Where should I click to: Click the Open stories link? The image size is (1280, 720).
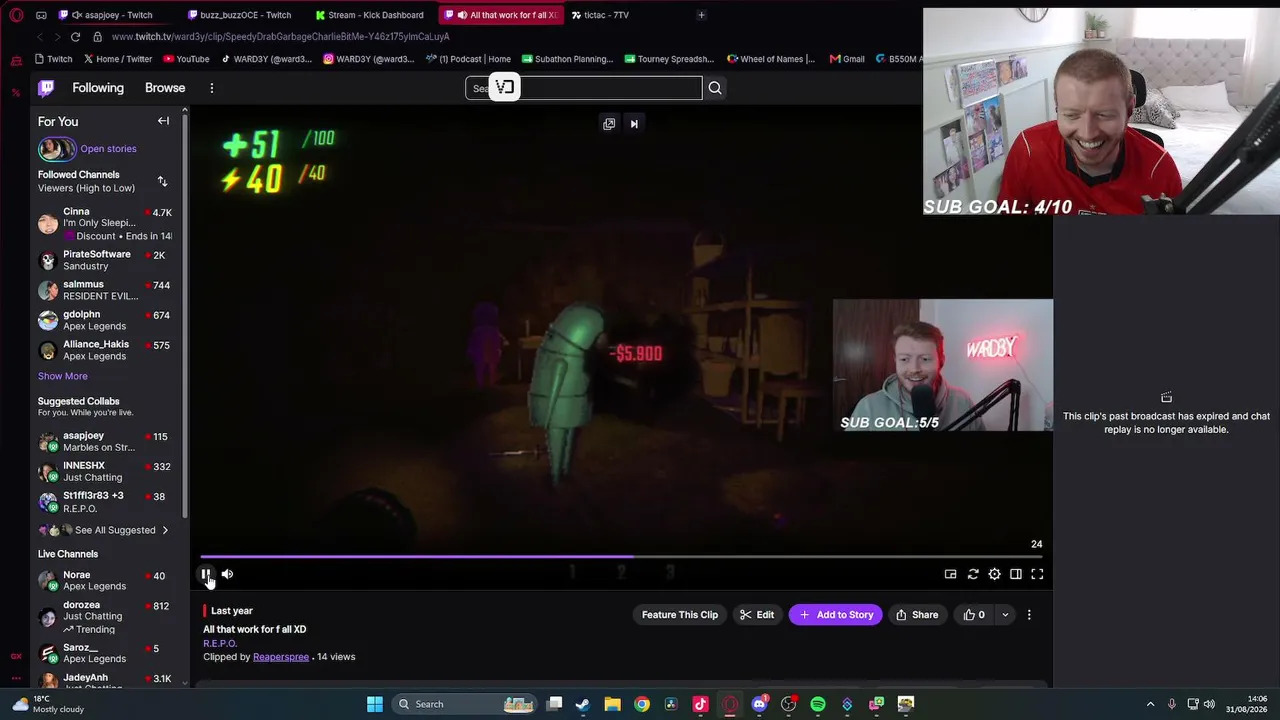[x=108, y=149]
